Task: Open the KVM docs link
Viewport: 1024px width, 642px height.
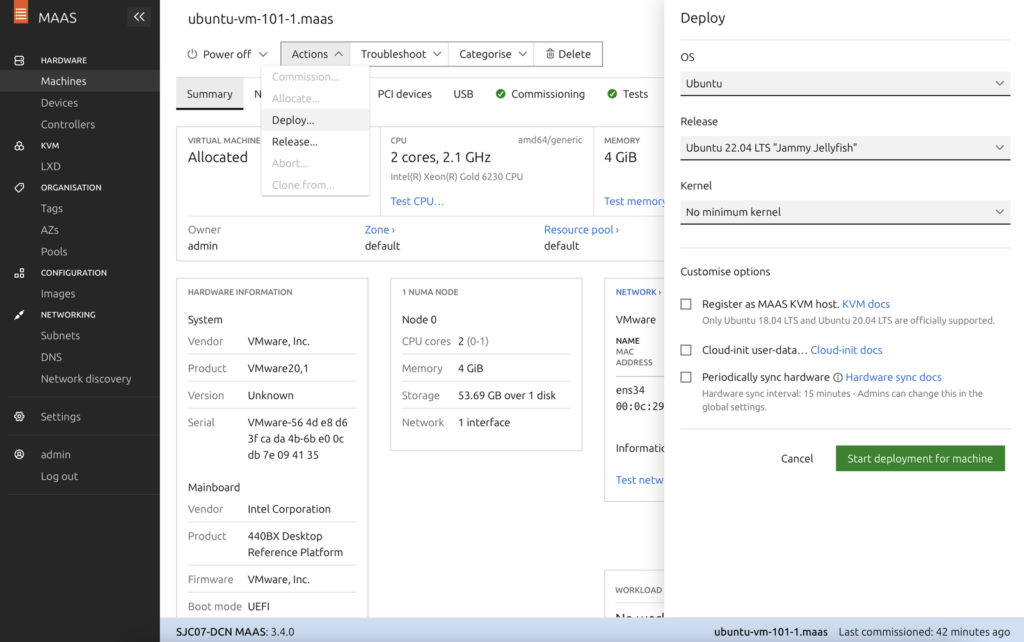Action: click(x=865, y=304)
